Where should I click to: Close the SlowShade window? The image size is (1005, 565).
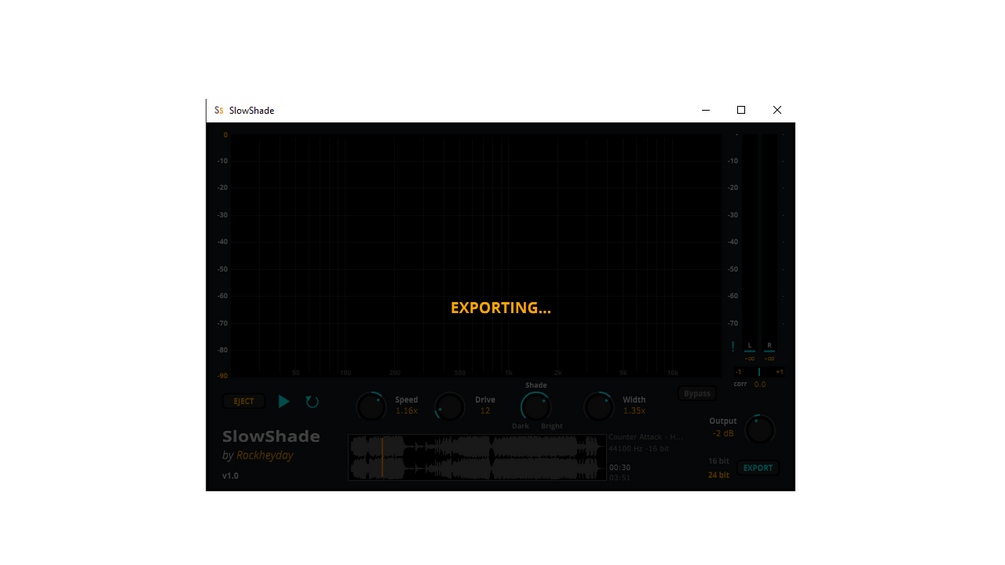777,110
